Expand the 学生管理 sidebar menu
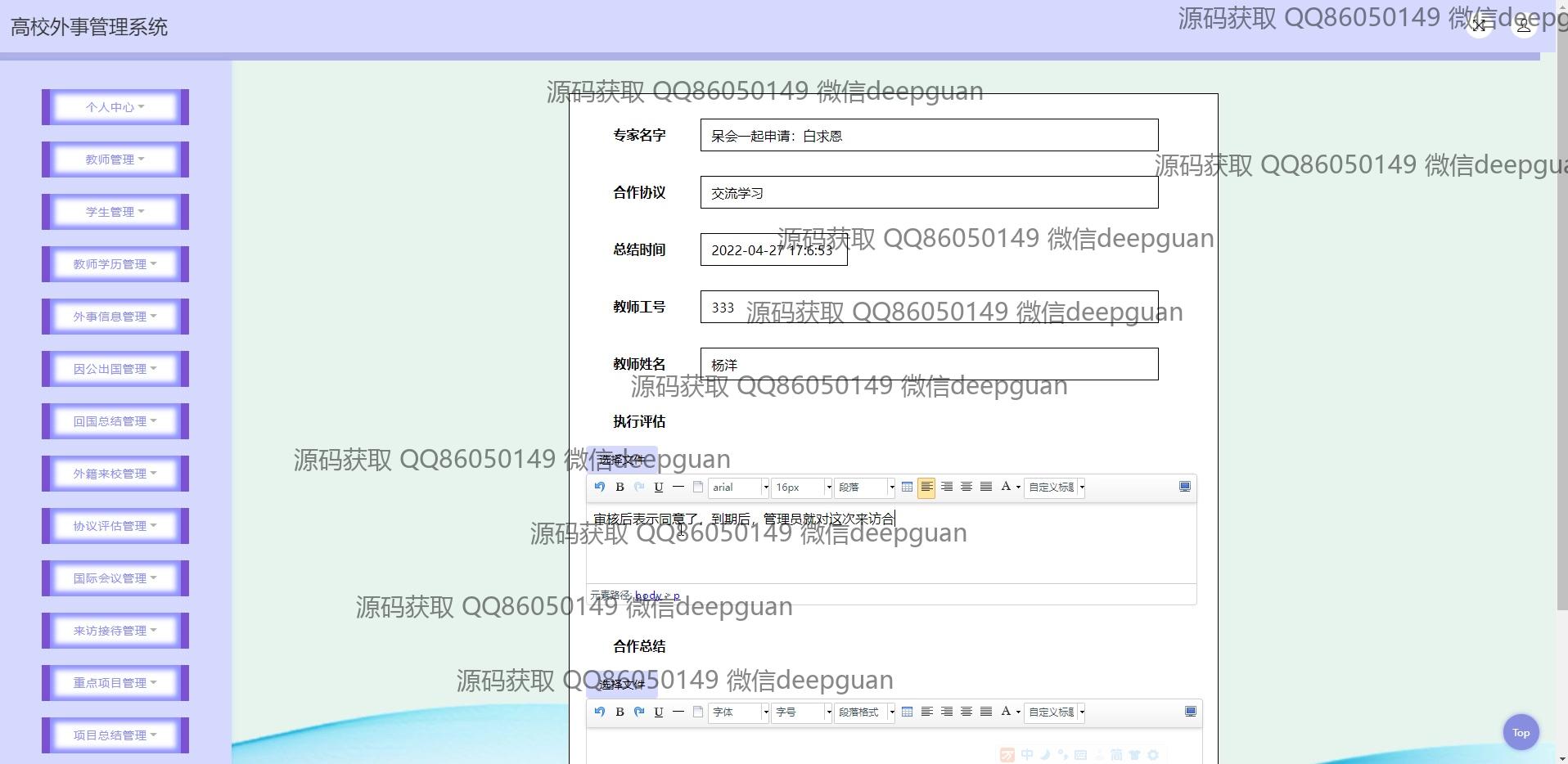 click(x=115, y=212)
